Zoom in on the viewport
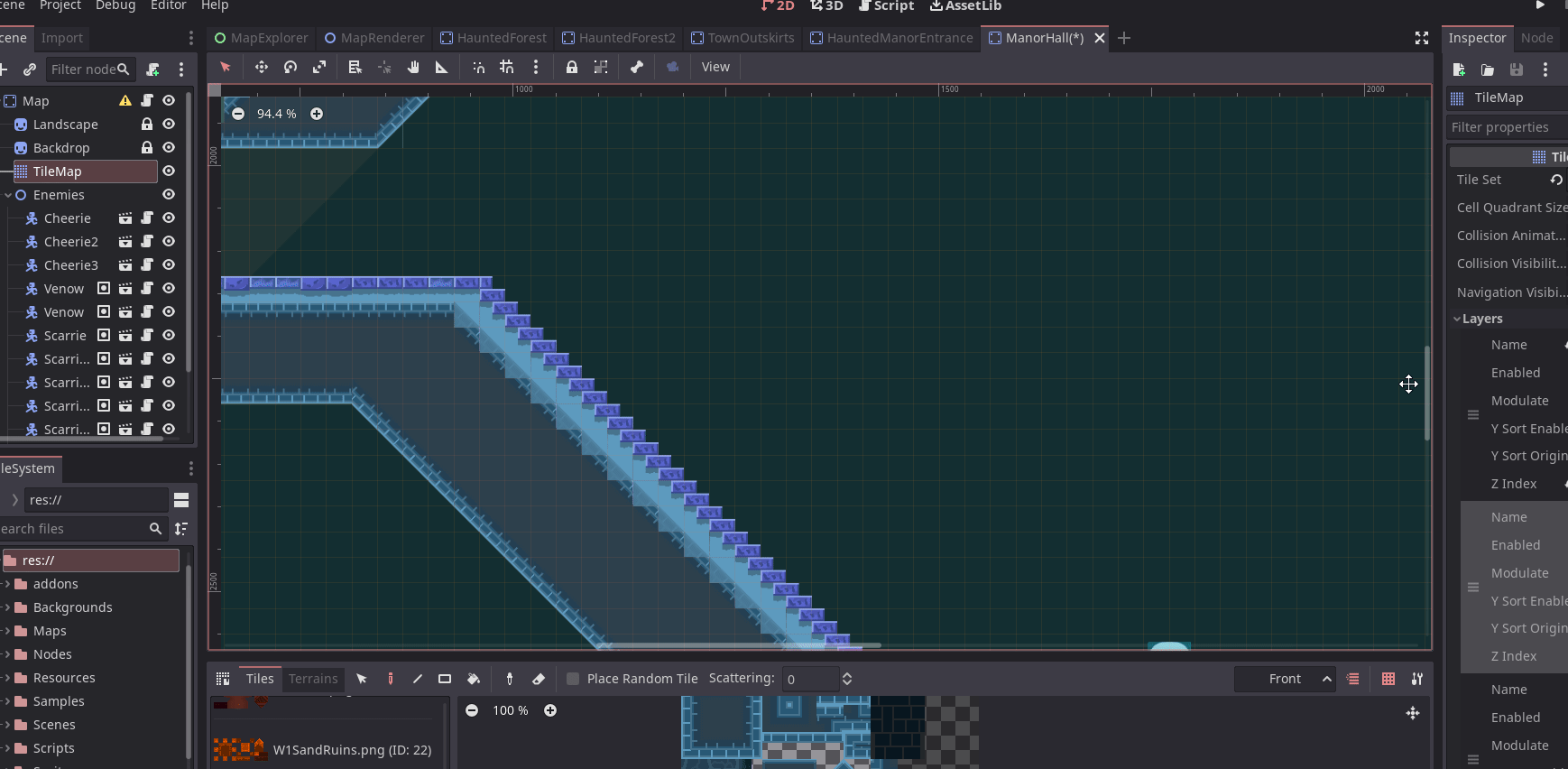 coord(317,114)
